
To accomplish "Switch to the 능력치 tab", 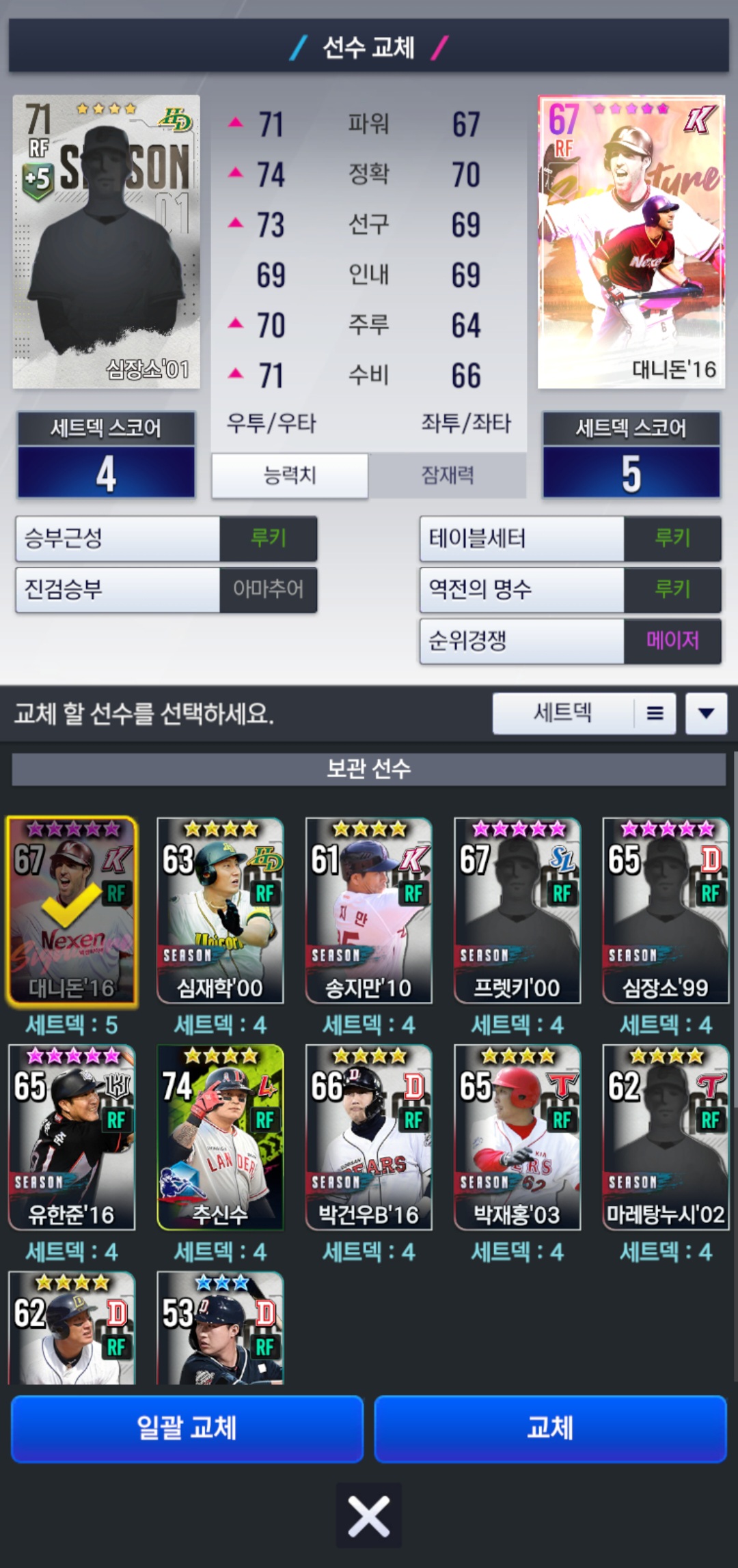I will click(290, 475).
